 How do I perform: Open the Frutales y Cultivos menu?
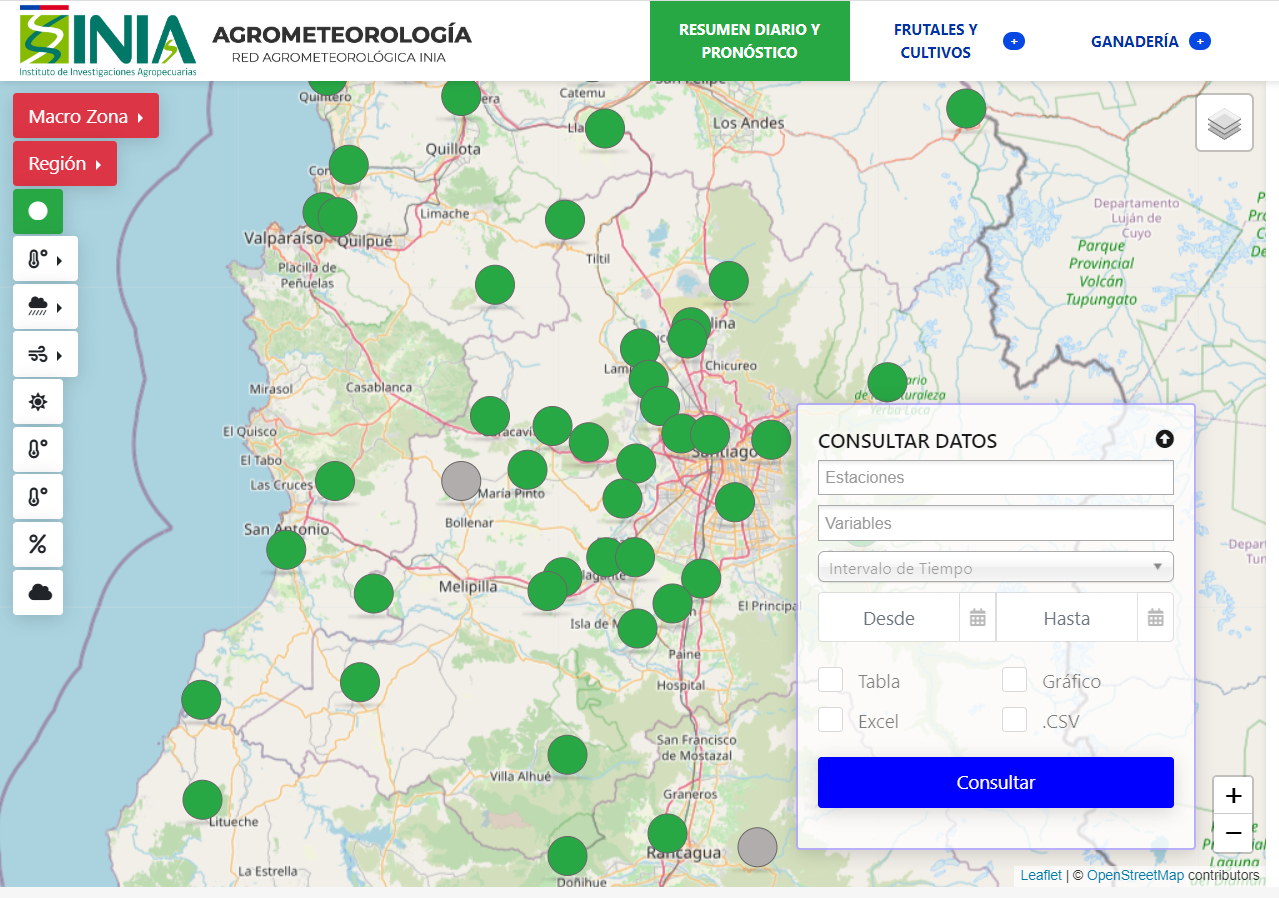click(x=950, y=41)
